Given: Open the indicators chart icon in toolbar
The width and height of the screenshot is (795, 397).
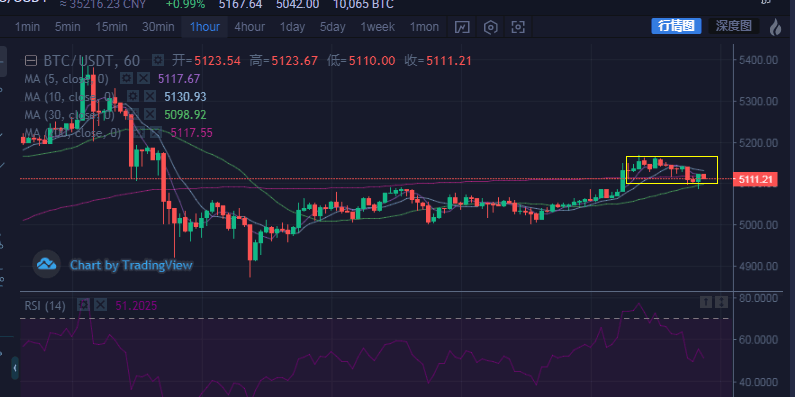Looking at the screenshot, I should [462, 27].
